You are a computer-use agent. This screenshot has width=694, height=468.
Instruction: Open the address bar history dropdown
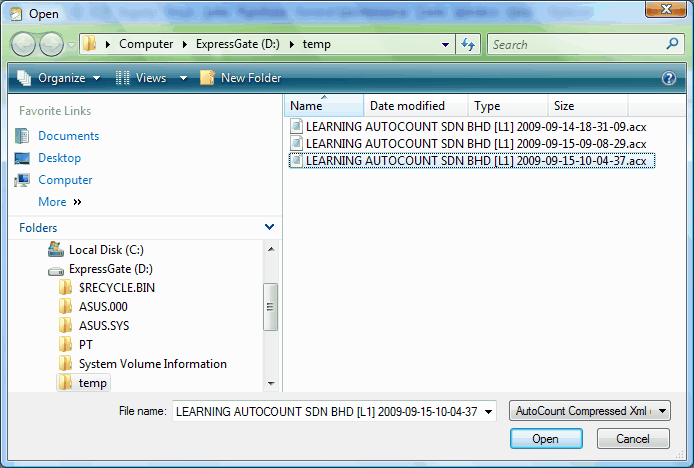click(x=446, y=45)
